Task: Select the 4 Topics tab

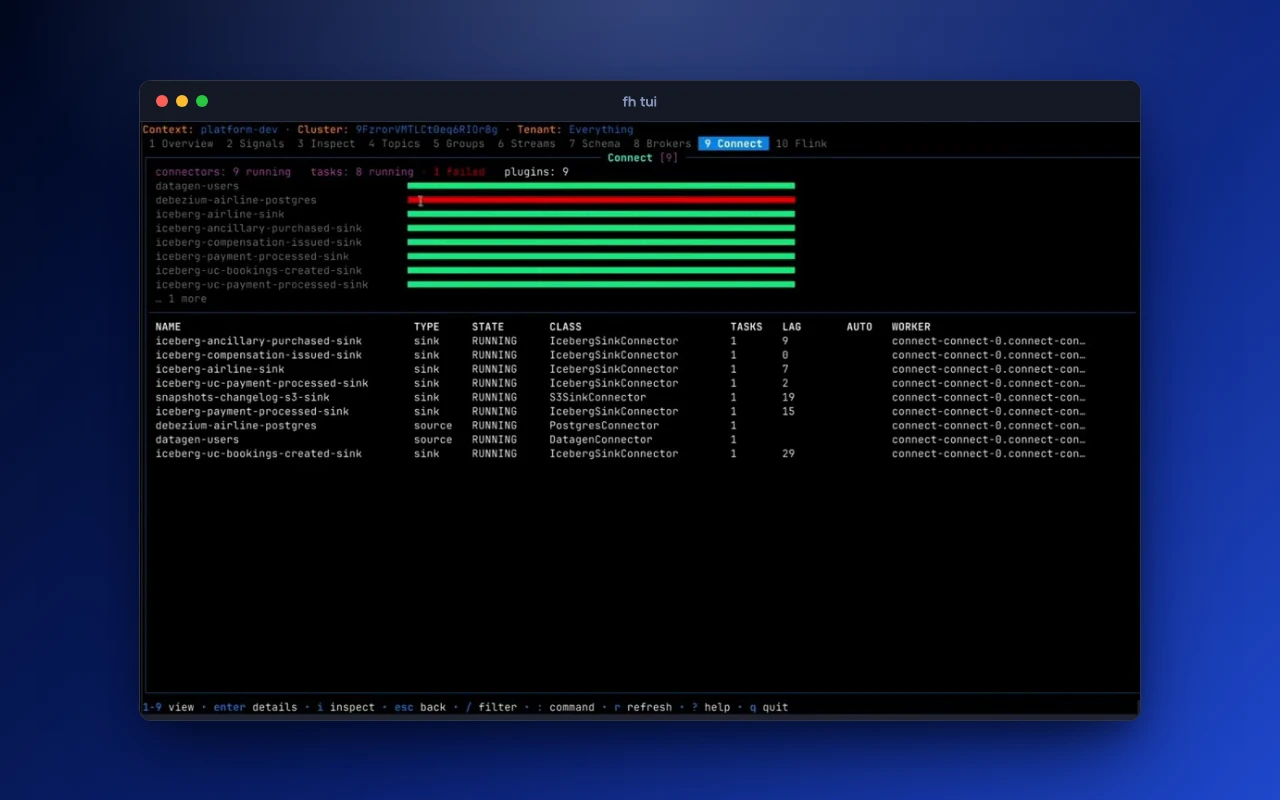Action: point(394,144)
